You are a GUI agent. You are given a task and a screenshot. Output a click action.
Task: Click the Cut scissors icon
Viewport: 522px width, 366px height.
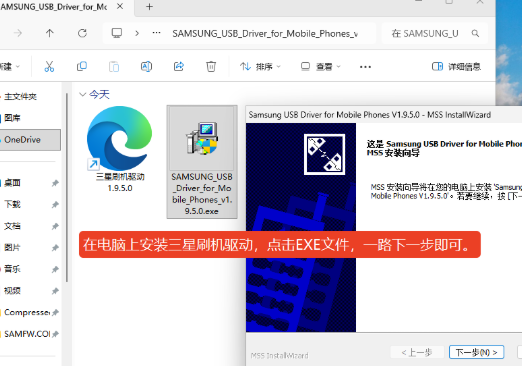pos(49,67)
